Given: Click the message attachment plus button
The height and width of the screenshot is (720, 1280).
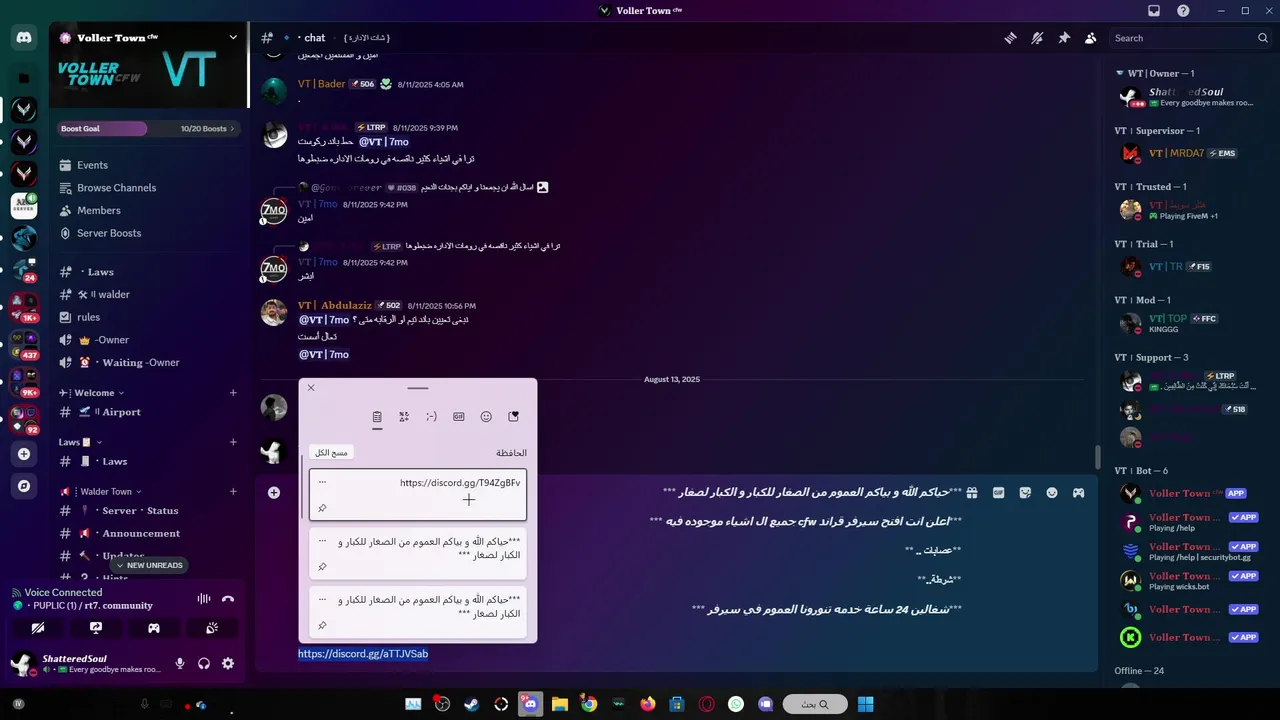Looking at the screenshot, I should [274, 492].
